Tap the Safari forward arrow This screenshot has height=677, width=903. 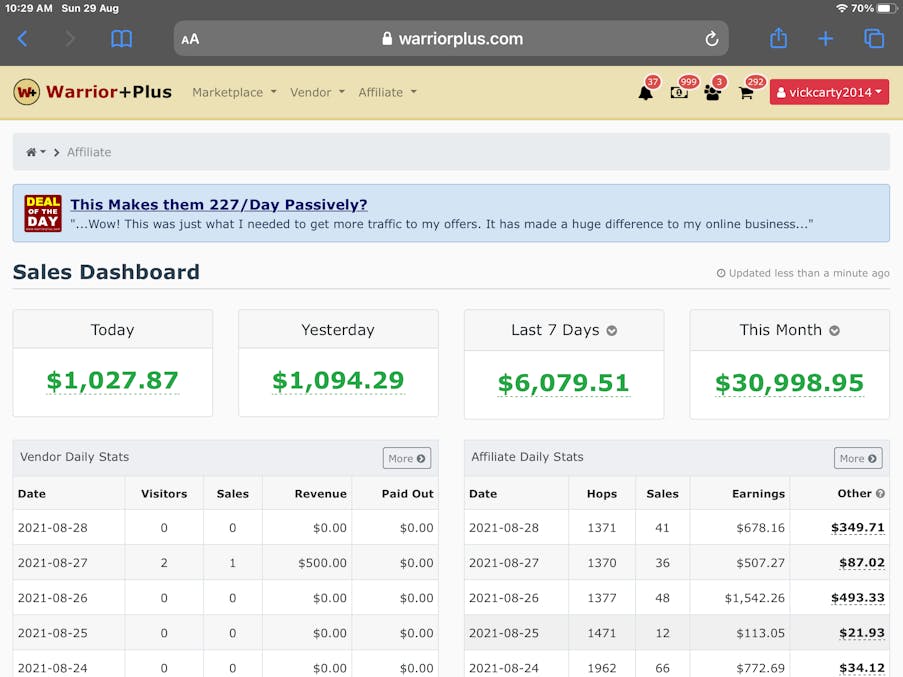point(70,39)
